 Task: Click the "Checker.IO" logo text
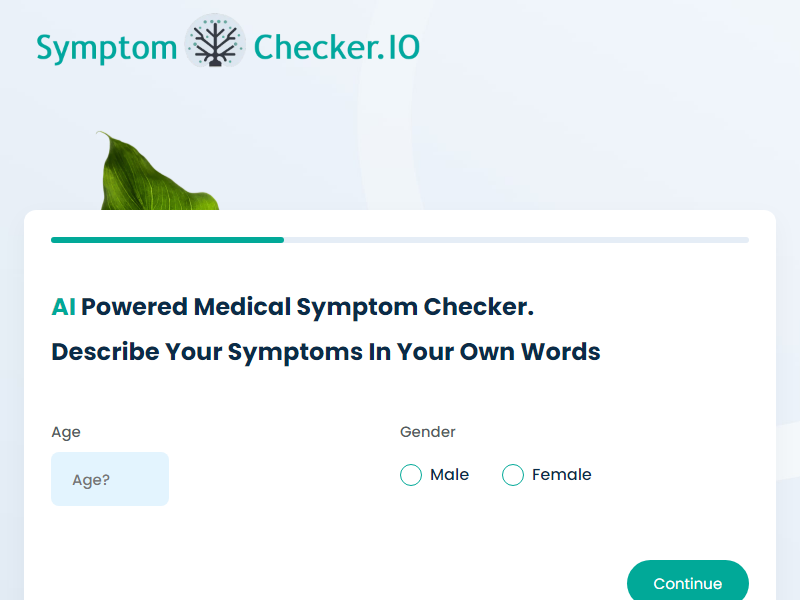(x=337, y=47)
